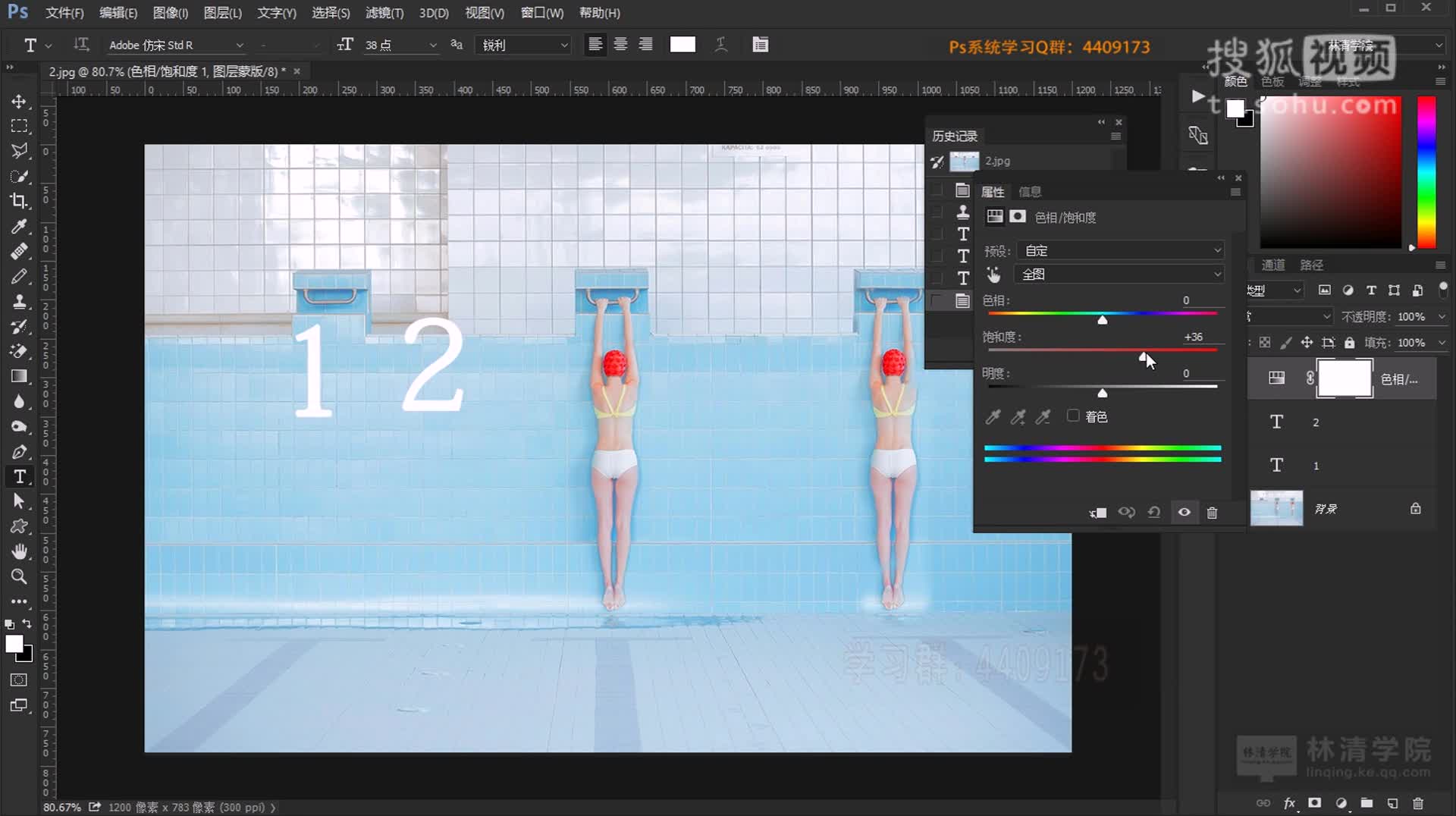
Task: Select the Zoom tool in toolbar
Action: click(x=19, y=576)
